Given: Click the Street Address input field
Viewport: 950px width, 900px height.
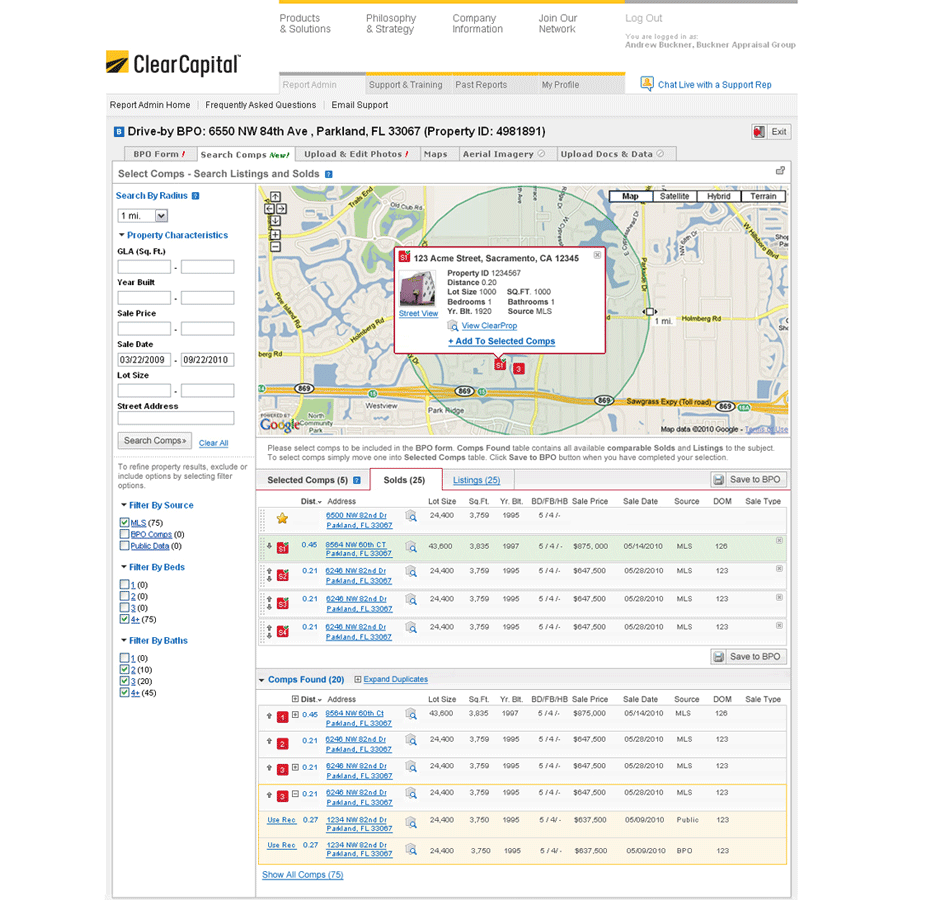Looking at the screenshot, I should pos(176,418).
